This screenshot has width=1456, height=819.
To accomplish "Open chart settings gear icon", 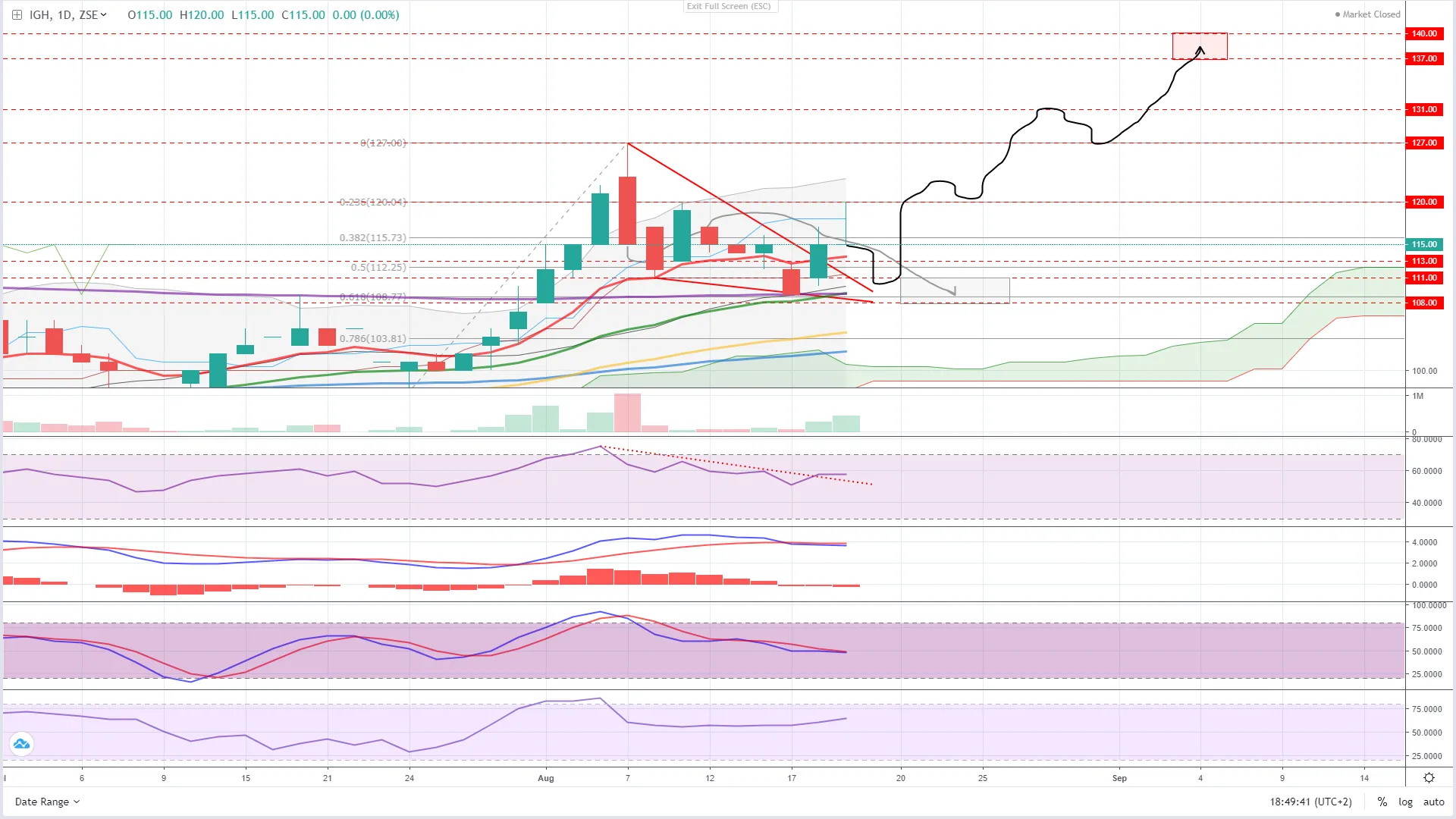I will pos(1429,778).
